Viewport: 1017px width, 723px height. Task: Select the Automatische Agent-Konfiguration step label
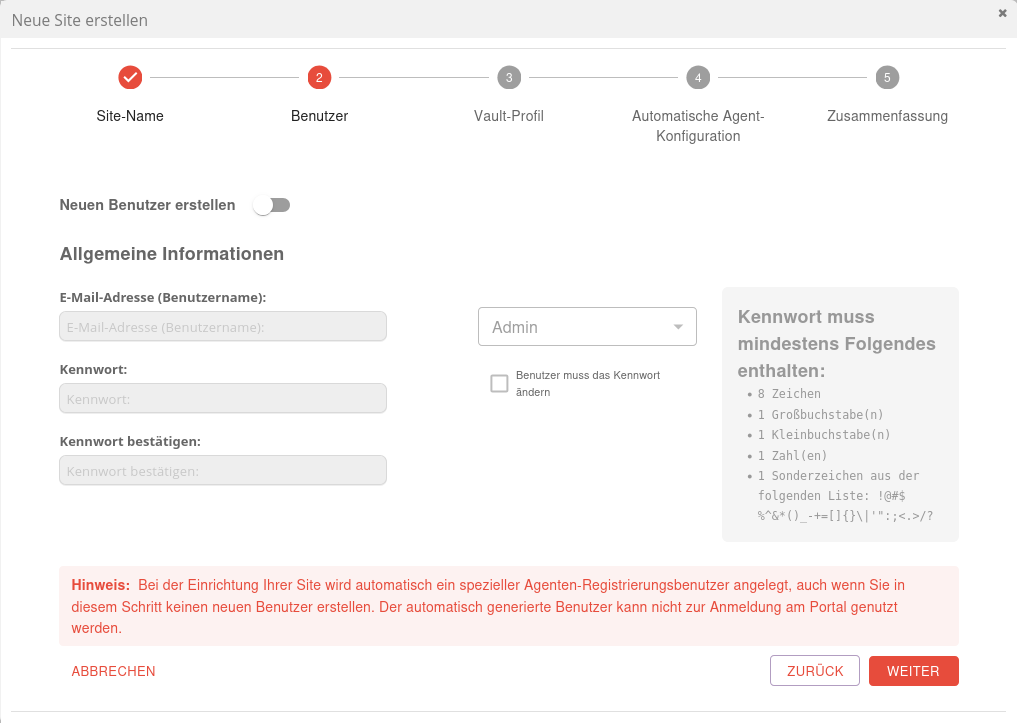698,126
